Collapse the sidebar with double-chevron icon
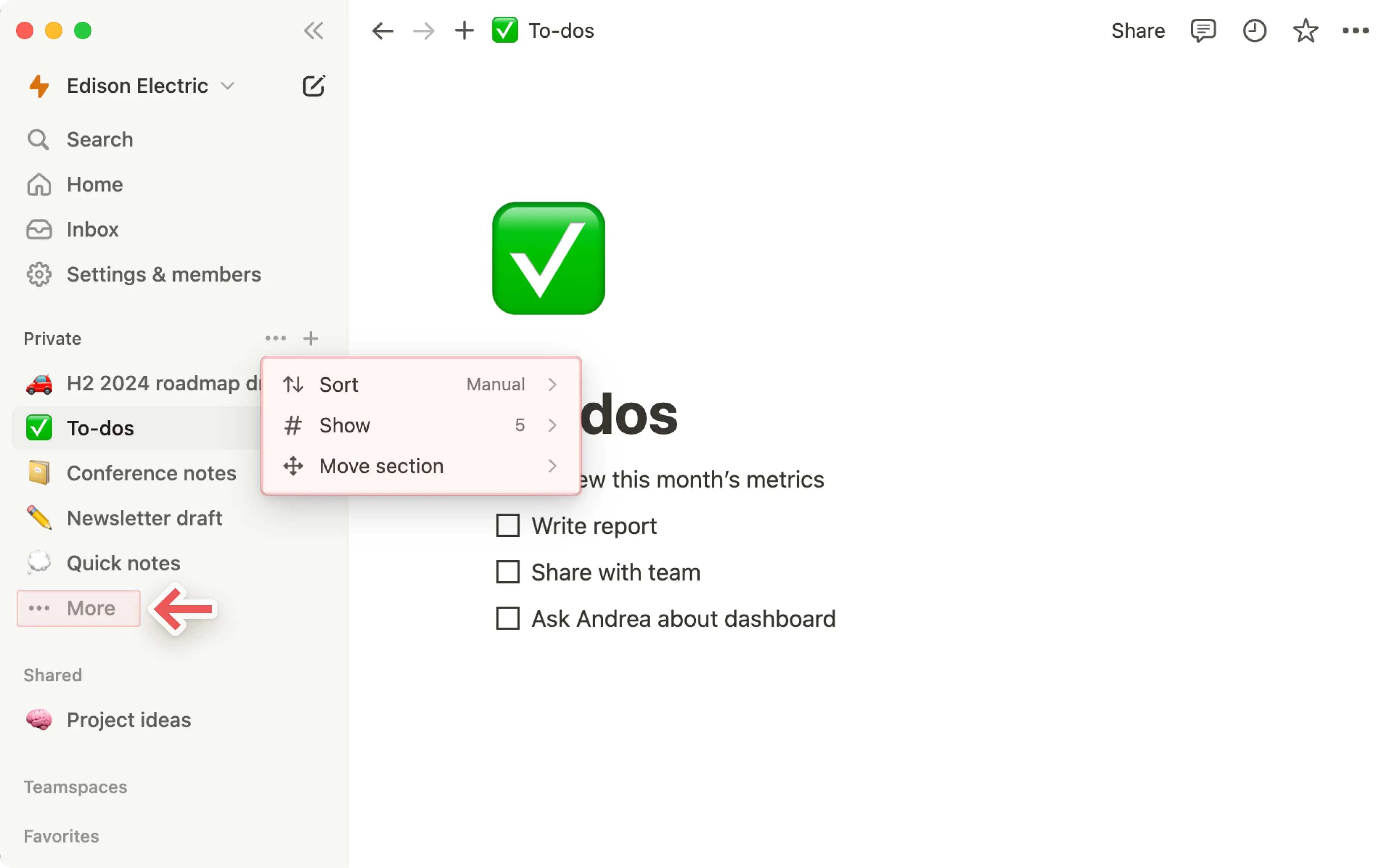The width and height of the screenshot is (1392, 868). [314, 30]
